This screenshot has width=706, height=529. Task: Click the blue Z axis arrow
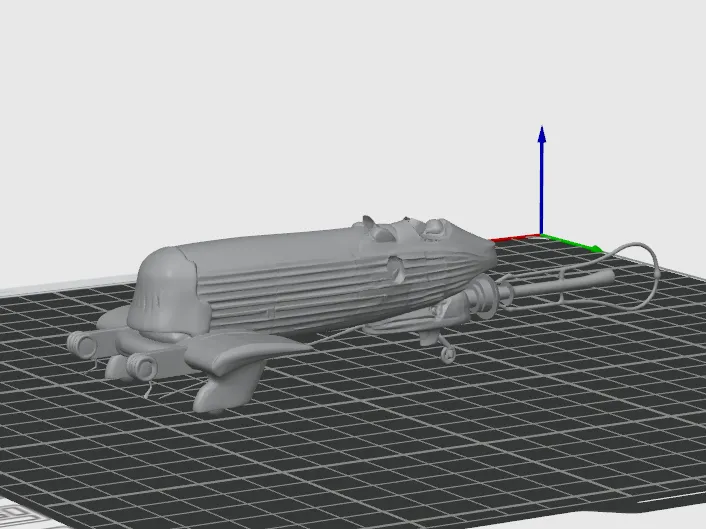[542, 180]
